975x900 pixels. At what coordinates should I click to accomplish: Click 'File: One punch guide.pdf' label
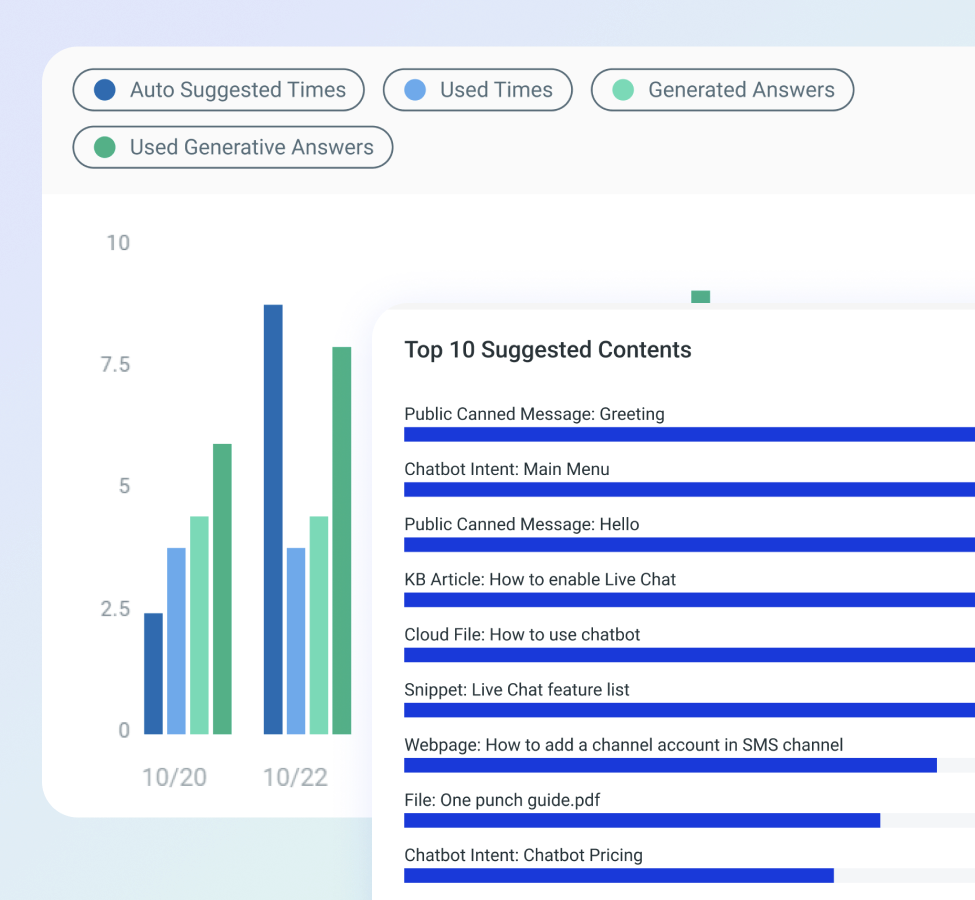point(502,800)
